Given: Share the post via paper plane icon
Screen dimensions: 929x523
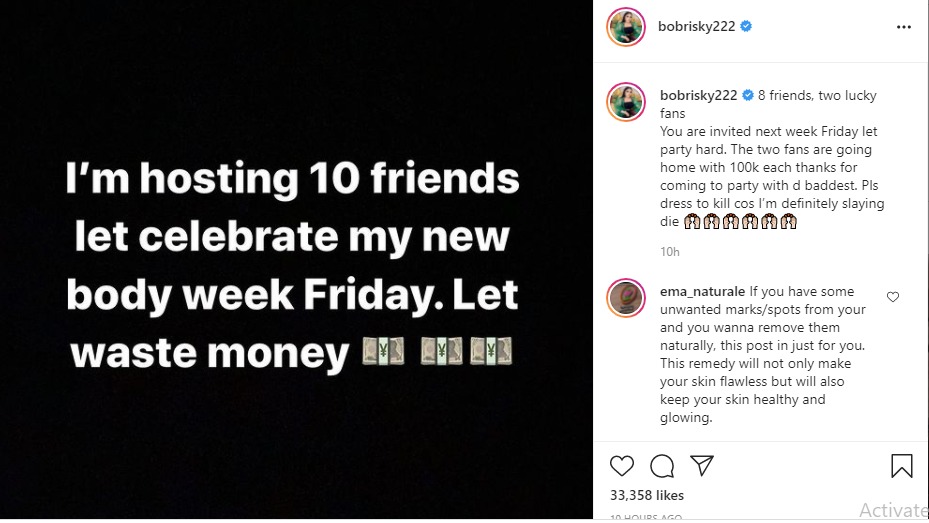Looking at the screenshot, I should coord(702,466).
